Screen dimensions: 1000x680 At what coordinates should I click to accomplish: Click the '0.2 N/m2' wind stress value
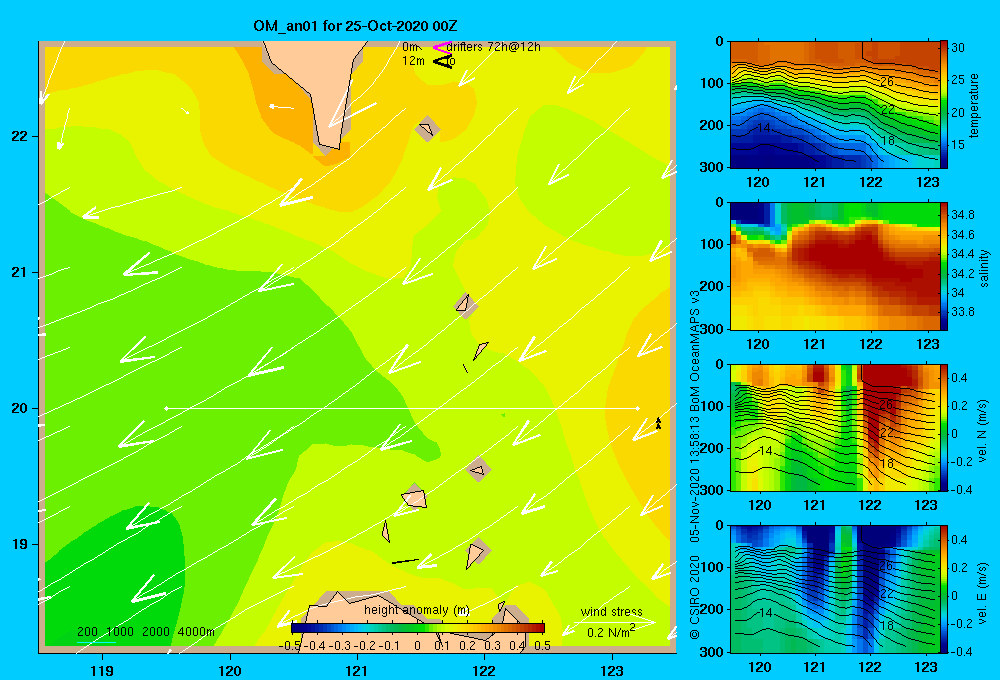click(x=610, y=632)
